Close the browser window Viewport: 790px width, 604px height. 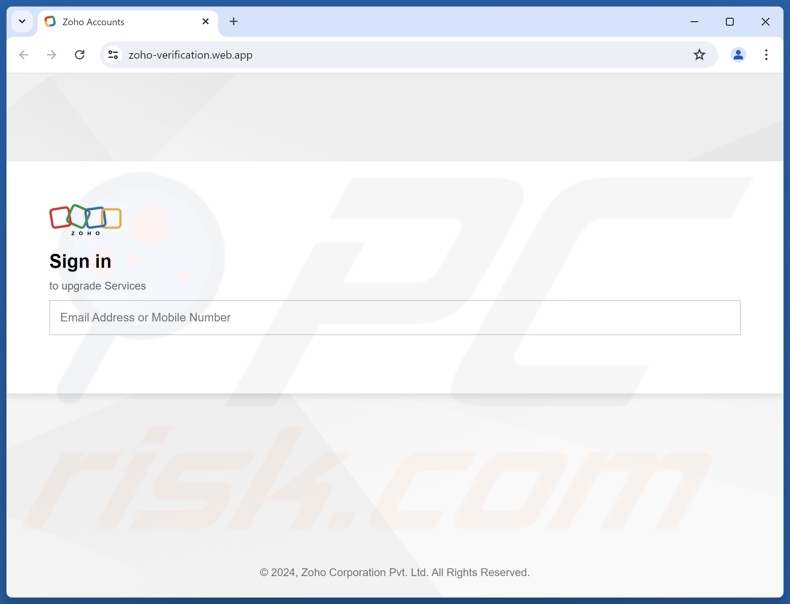click(765, 22)
